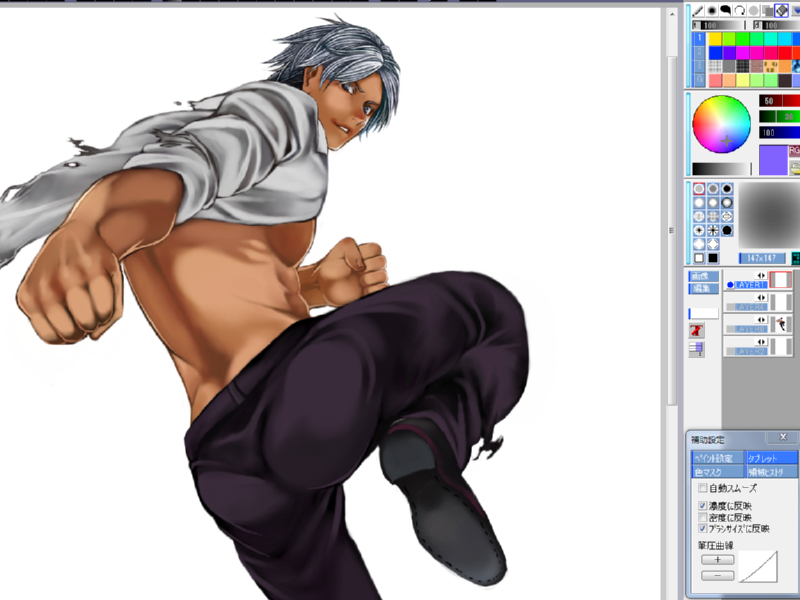The width and height of the screenshot is (800, 600).
Task: Adjust the red channel slider showing 50
Action: click(x=780, y=101)
